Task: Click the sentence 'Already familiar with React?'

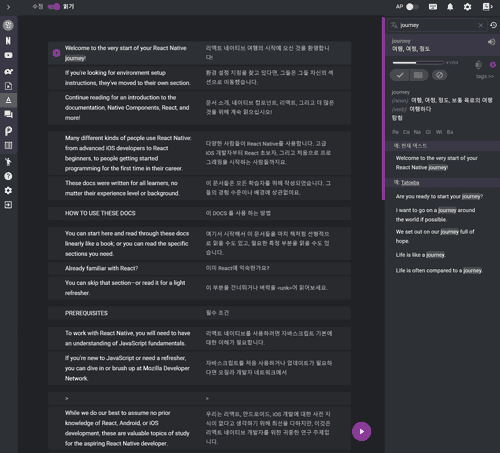Action: tap(101, 268)
